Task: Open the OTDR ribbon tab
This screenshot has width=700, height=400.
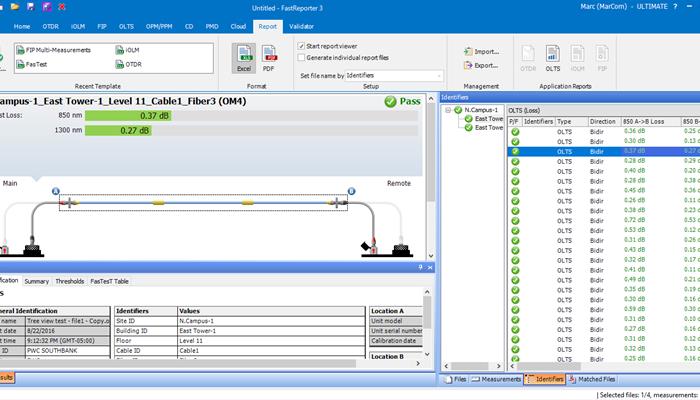Action: 50,26
